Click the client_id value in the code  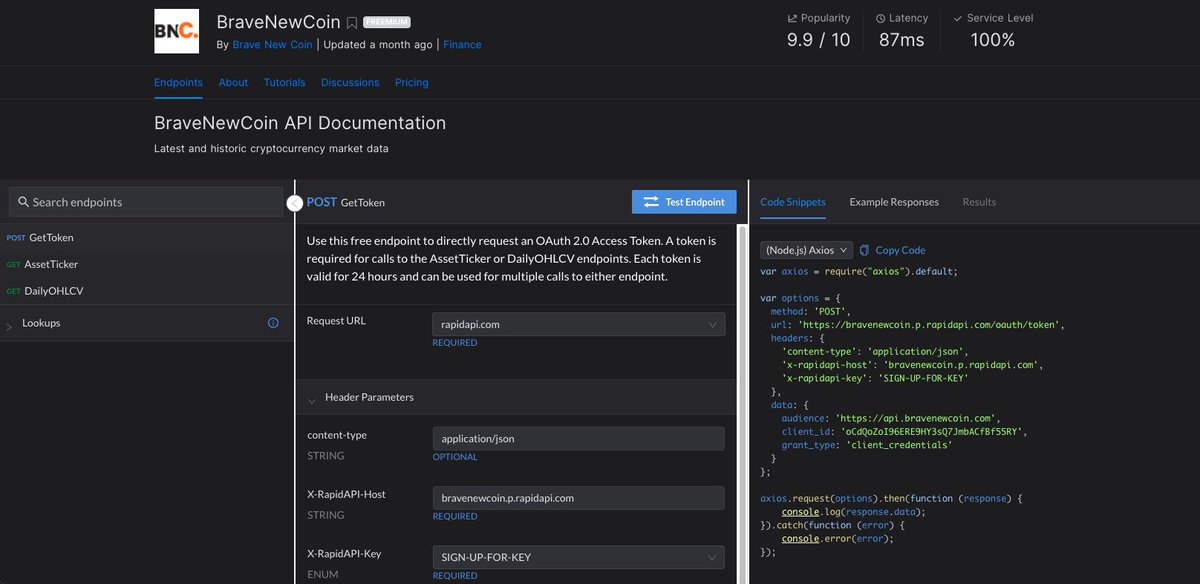[x=933, y=431]
